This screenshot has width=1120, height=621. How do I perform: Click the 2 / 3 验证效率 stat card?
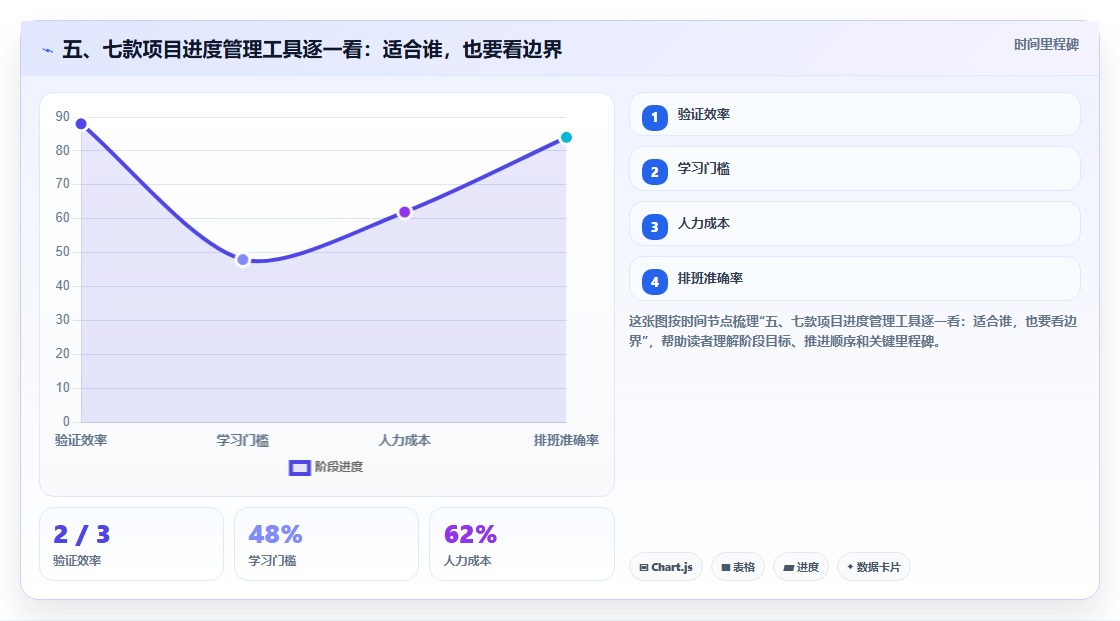(131, 544)
